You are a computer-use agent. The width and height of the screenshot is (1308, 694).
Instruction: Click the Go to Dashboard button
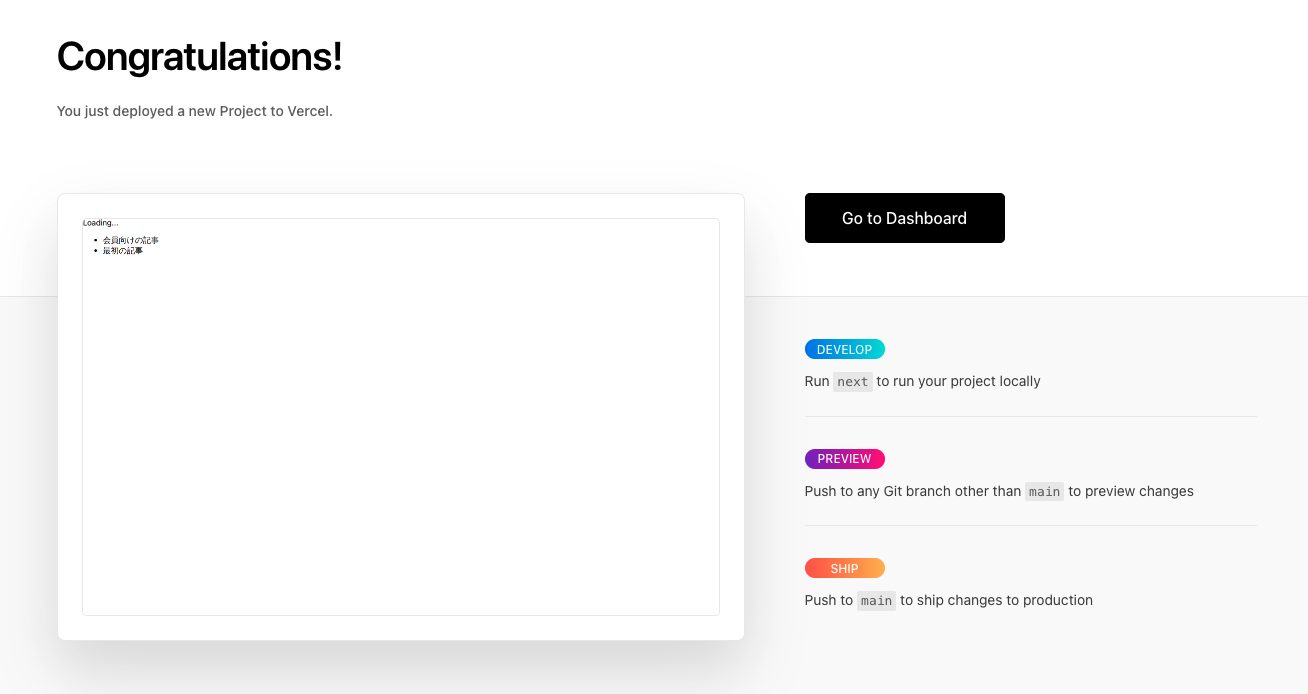pos(904,218)
